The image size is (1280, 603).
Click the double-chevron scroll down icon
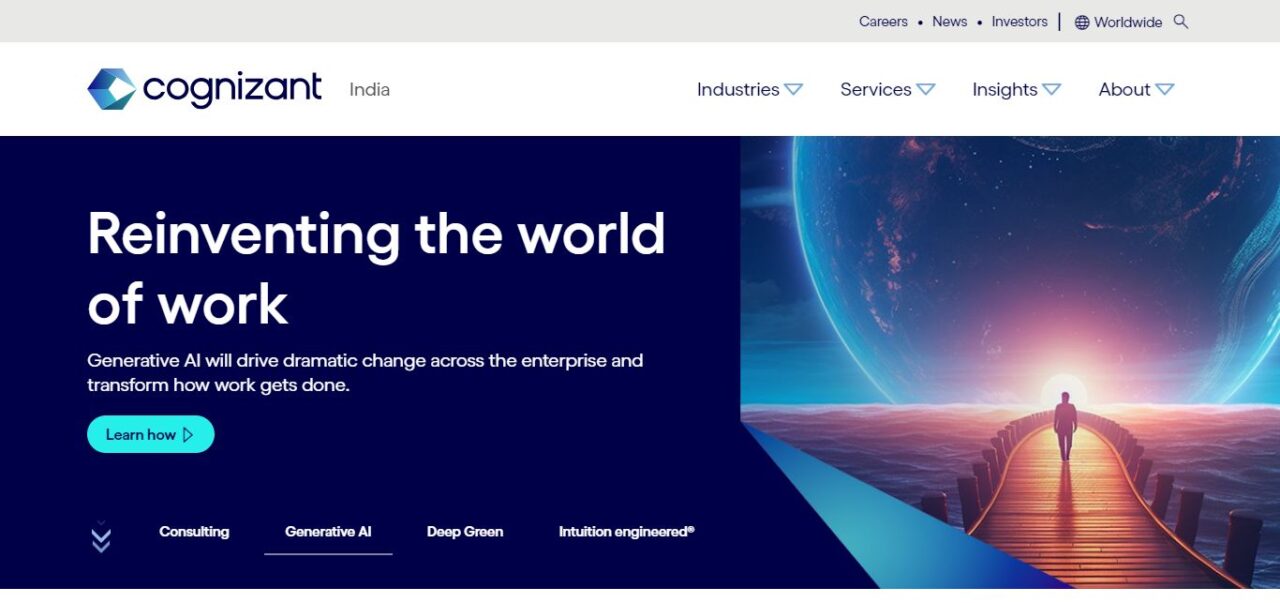[x=101, y=537]
